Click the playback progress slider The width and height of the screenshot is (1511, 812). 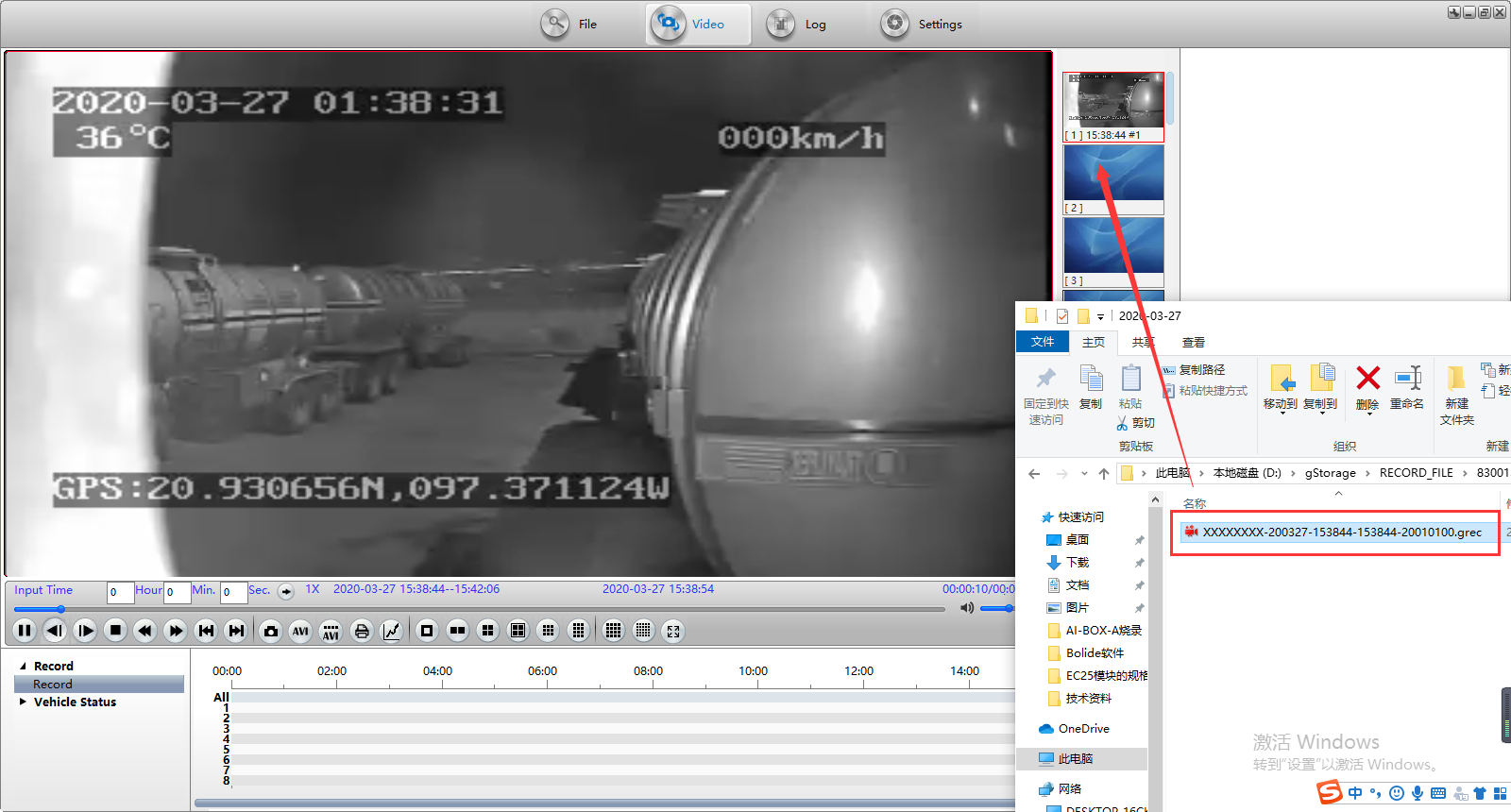(x=480, y=609)
